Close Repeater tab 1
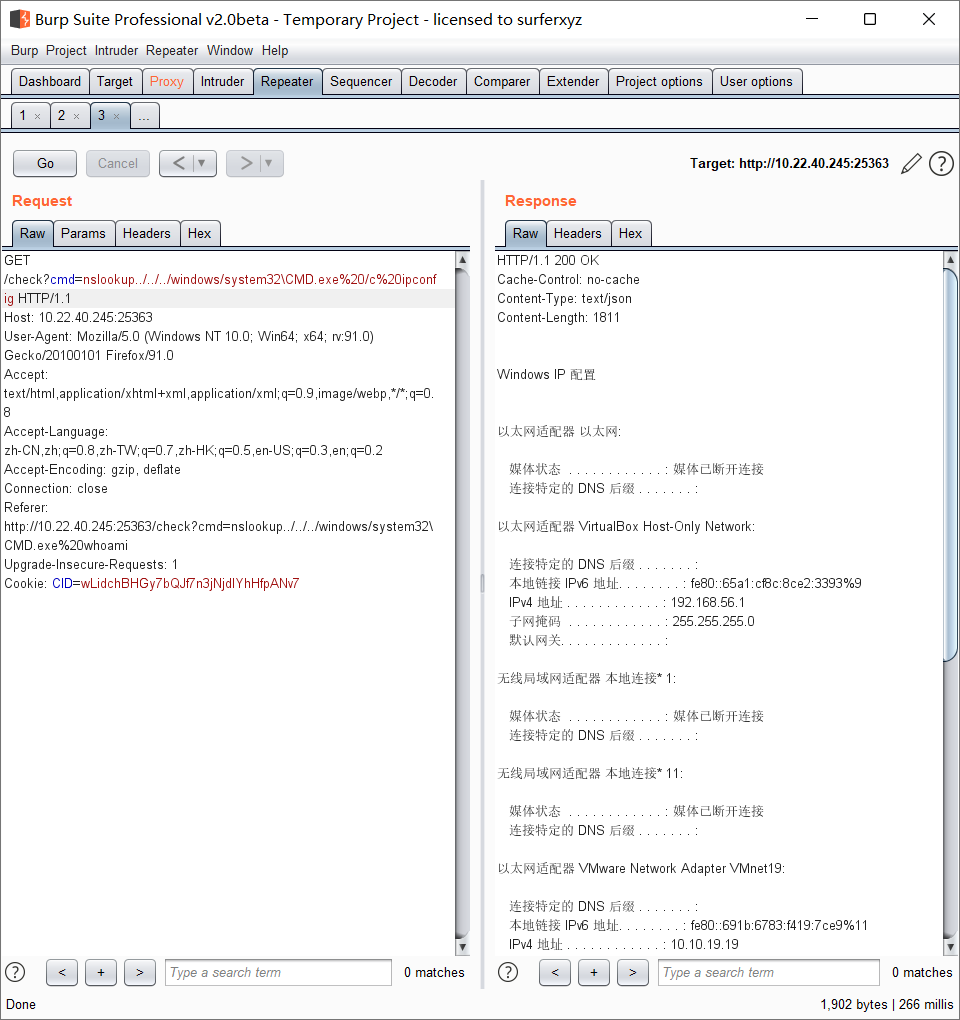Image resolution: width=960 pixels, height=1020 pixels. [38, 116]
